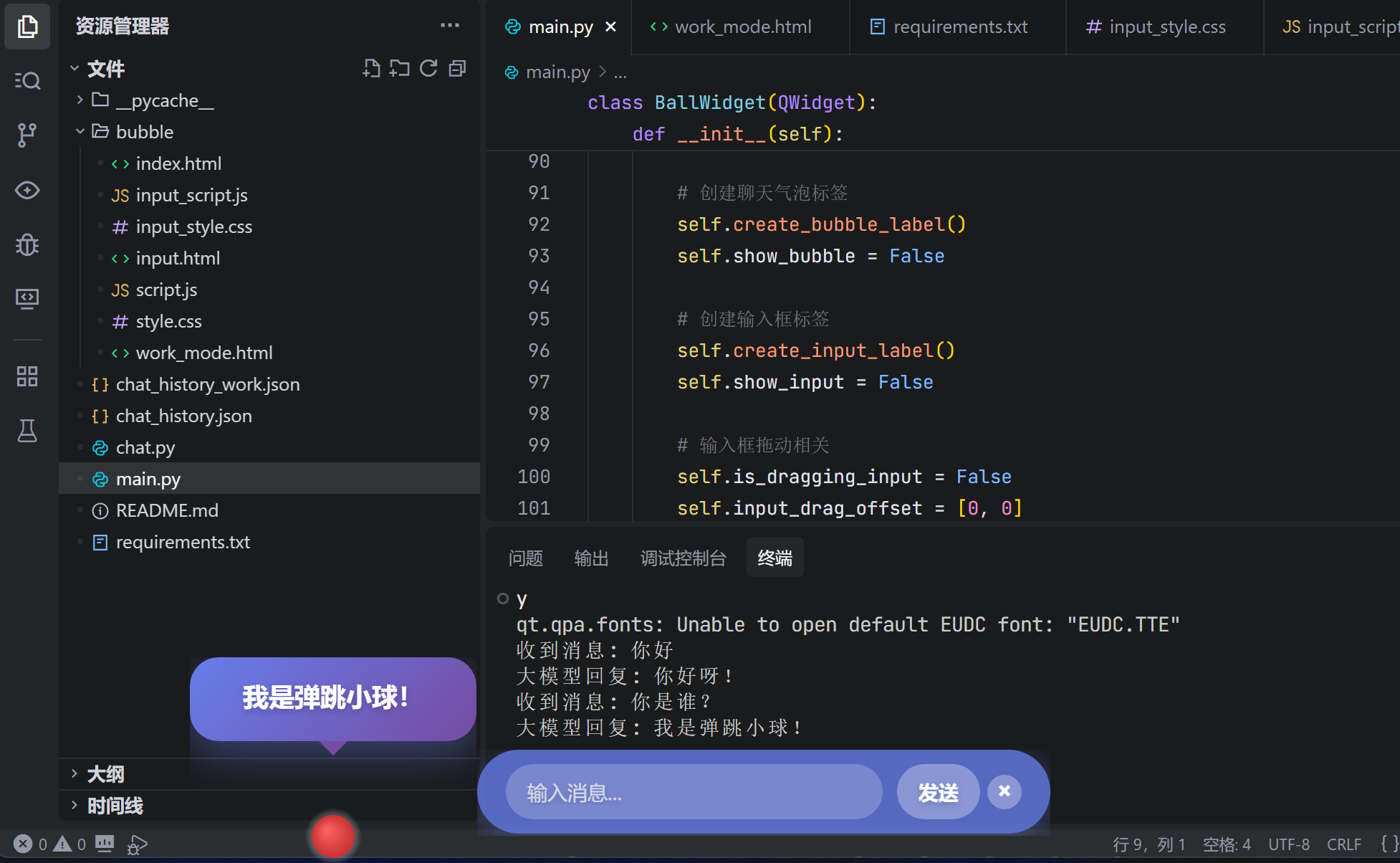Screen dimensions: 1400x863
Task: Open the Source Control view
Action: point(27,135)
